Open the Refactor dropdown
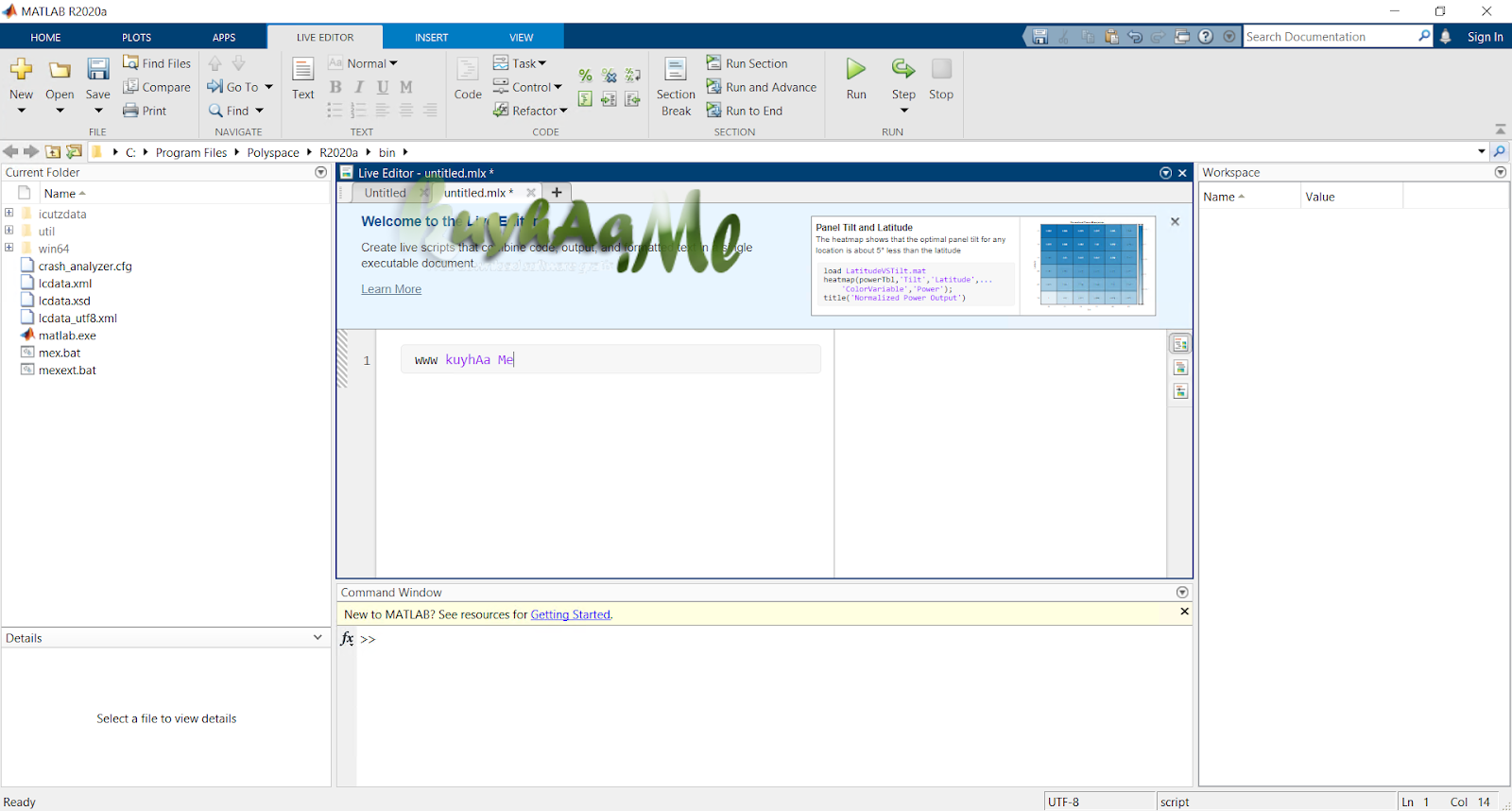The width and height of the screenshot is (1512, 811). pos(530,111)
